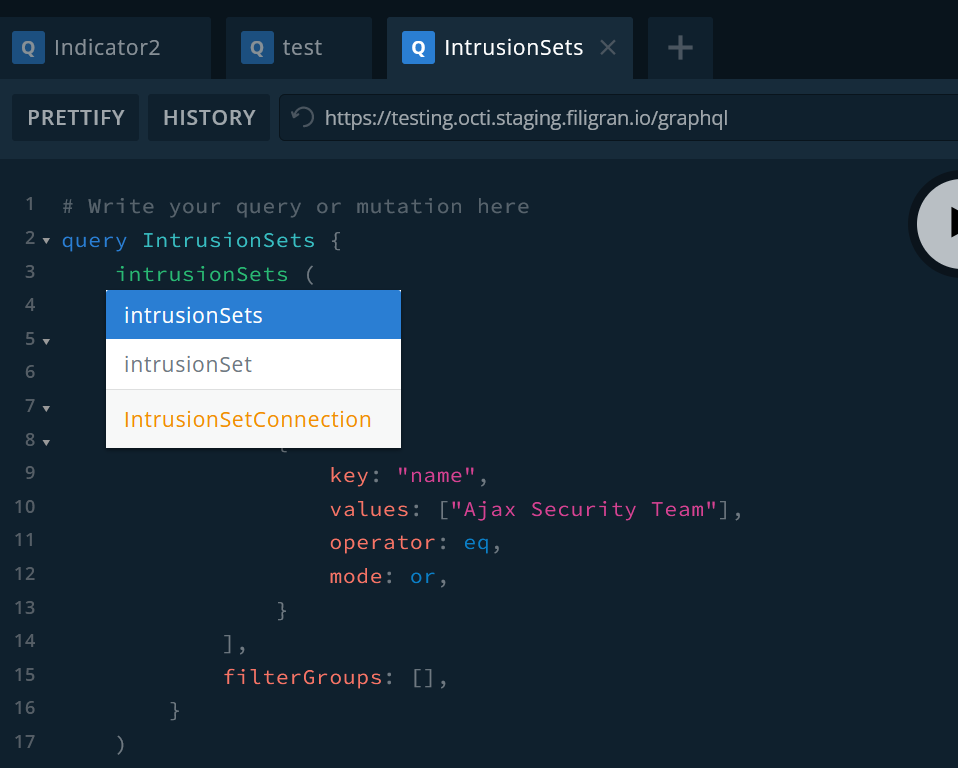Choose intrusionSets autocomplete suggestion
The width and height of the screenshot is (958, 768).
(254, 315)
